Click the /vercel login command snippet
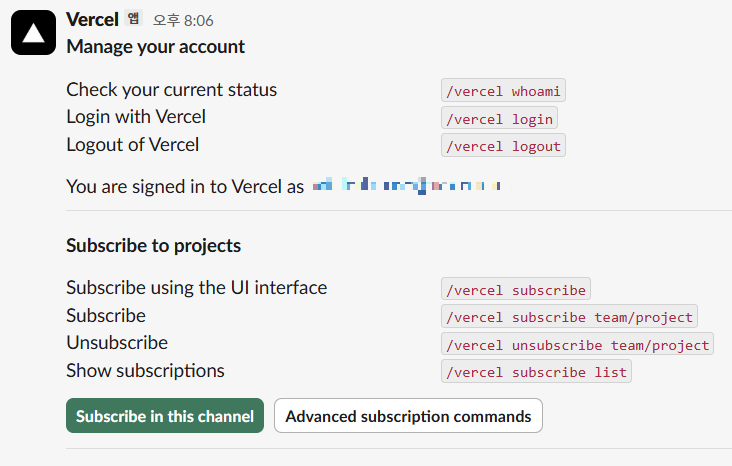 coord(499,119)
